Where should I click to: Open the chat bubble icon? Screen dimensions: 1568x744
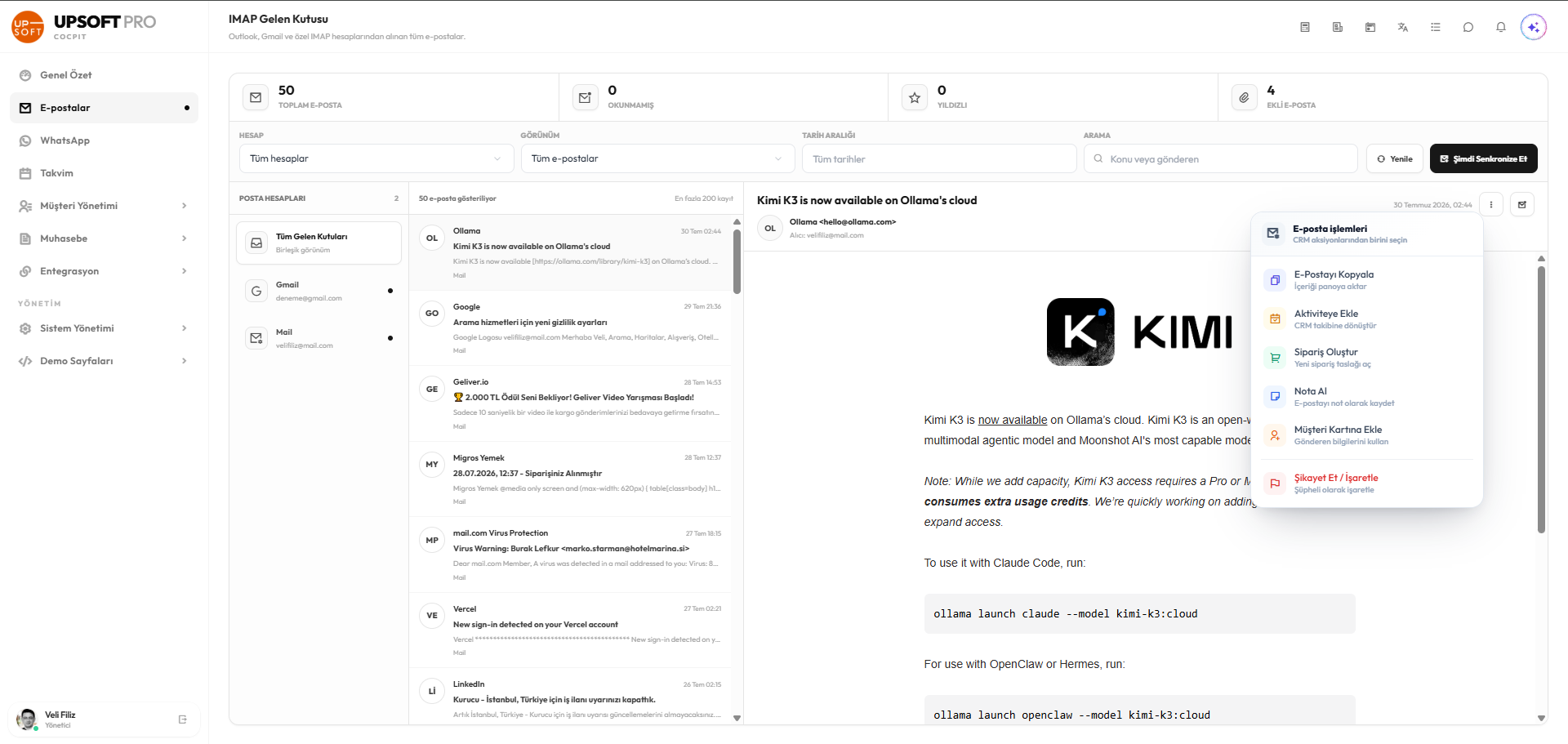1468,27
